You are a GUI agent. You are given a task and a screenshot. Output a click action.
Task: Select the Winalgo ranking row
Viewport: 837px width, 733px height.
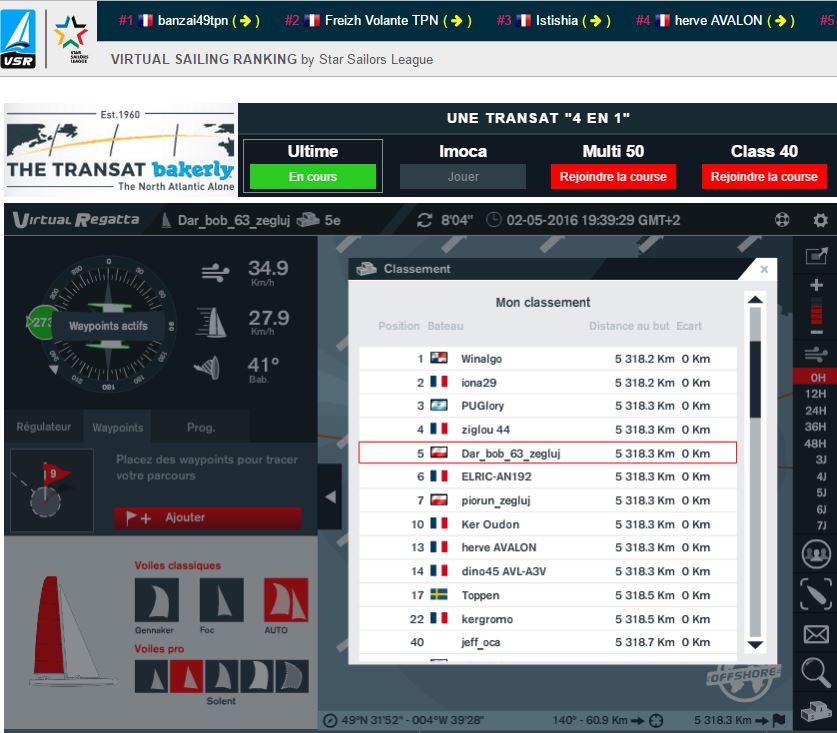tap(548, 359)
